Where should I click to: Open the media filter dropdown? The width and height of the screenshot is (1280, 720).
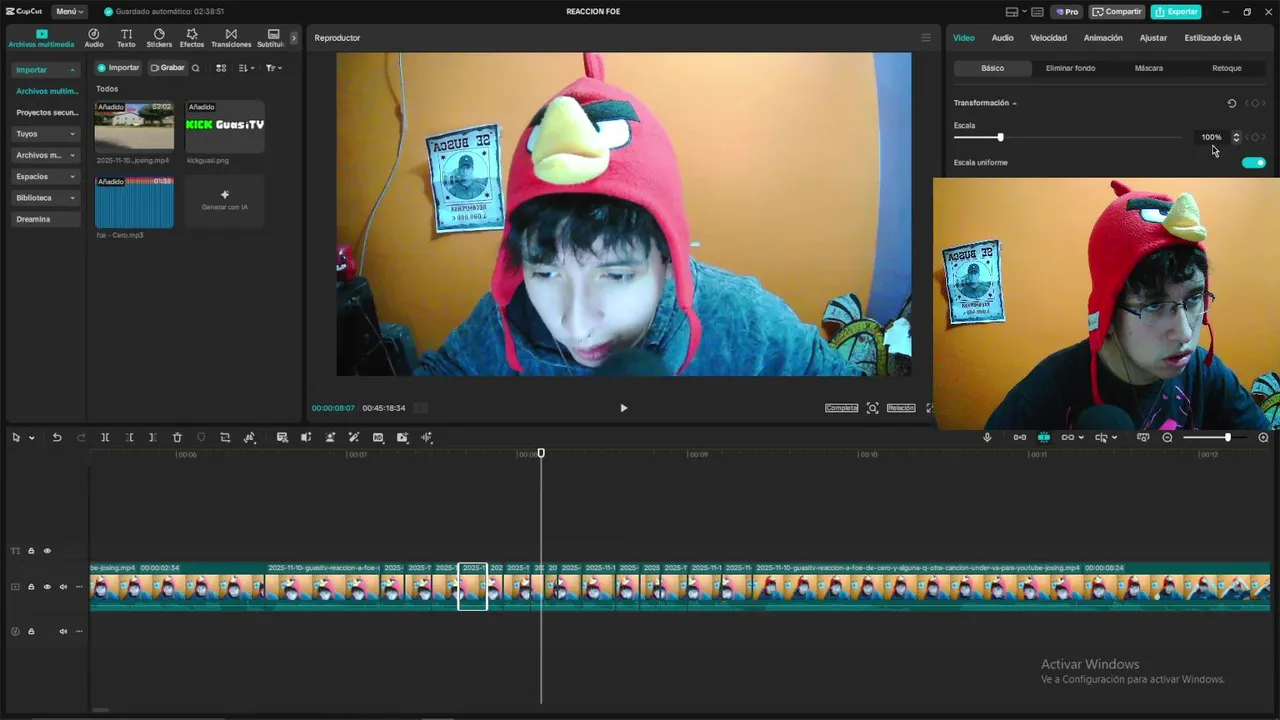(273, 68)
